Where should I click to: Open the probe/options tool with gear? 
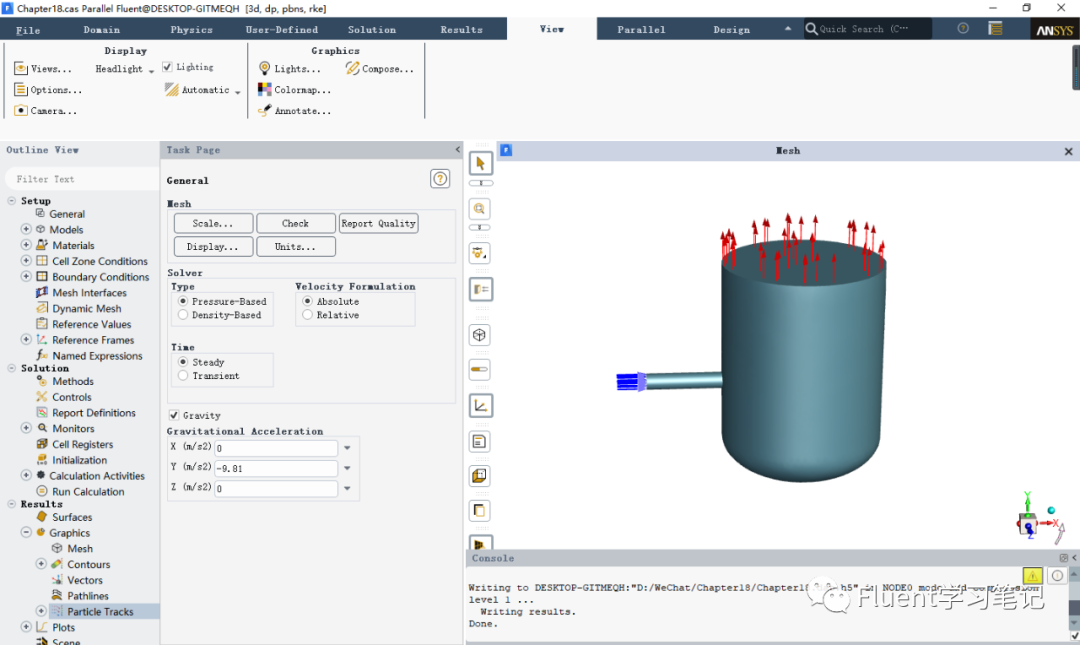pyautogui.click(x=480, y=254)
